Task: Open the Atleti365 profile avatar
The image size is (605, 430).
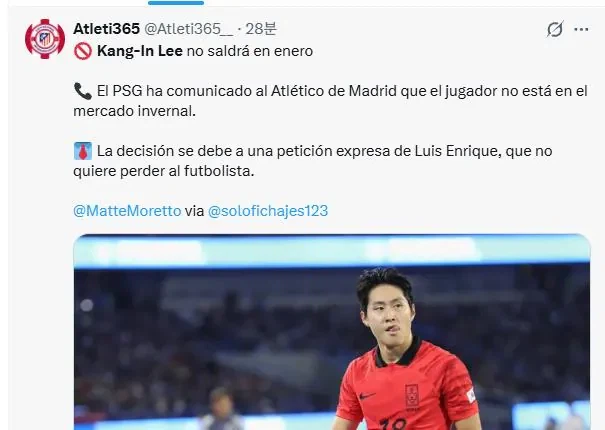Action: coord(45,39)
